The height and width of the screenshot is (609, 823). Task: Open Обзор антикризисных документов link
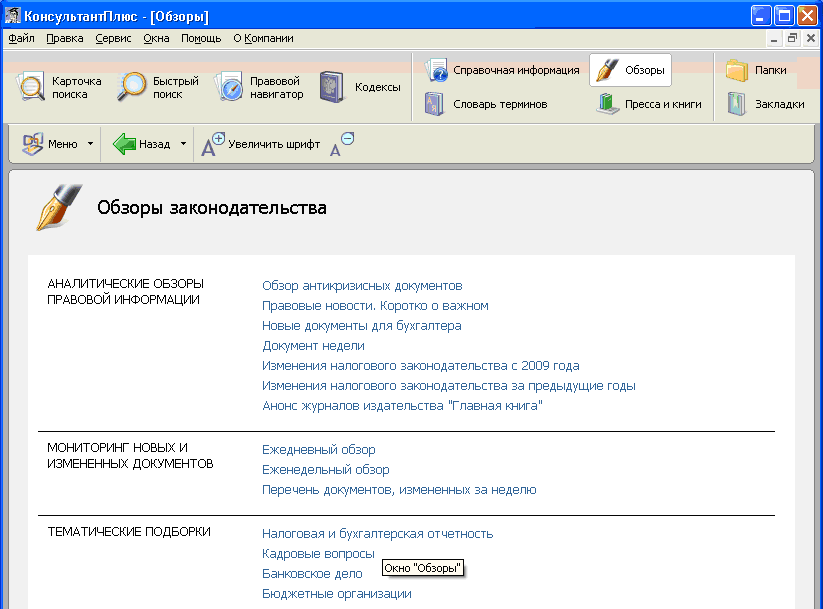[362, 286]
